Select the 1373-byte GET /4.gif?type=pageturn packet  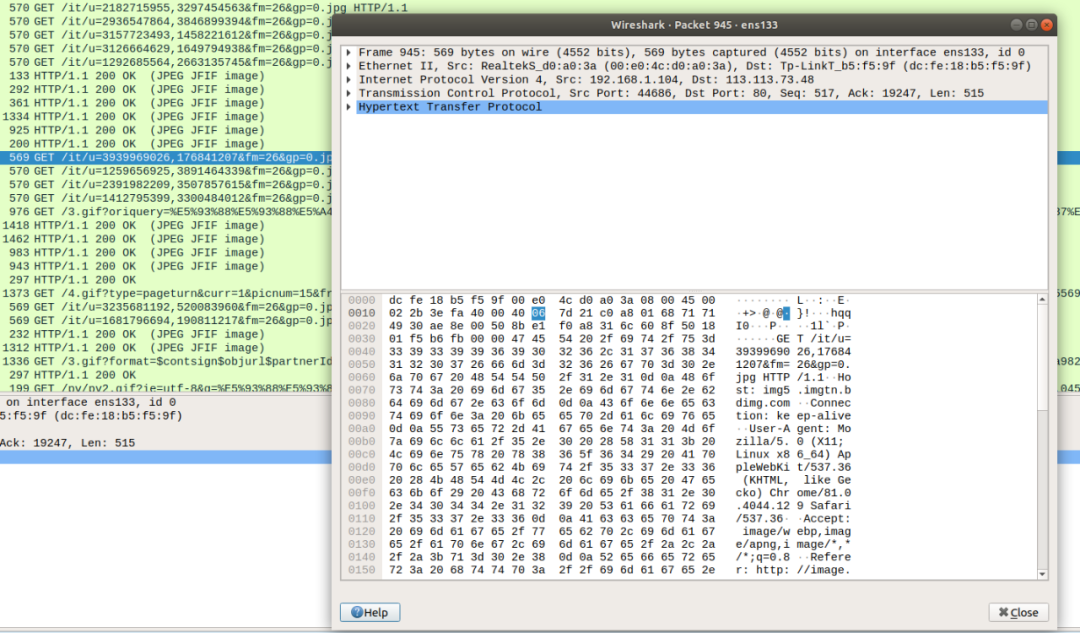166,293
